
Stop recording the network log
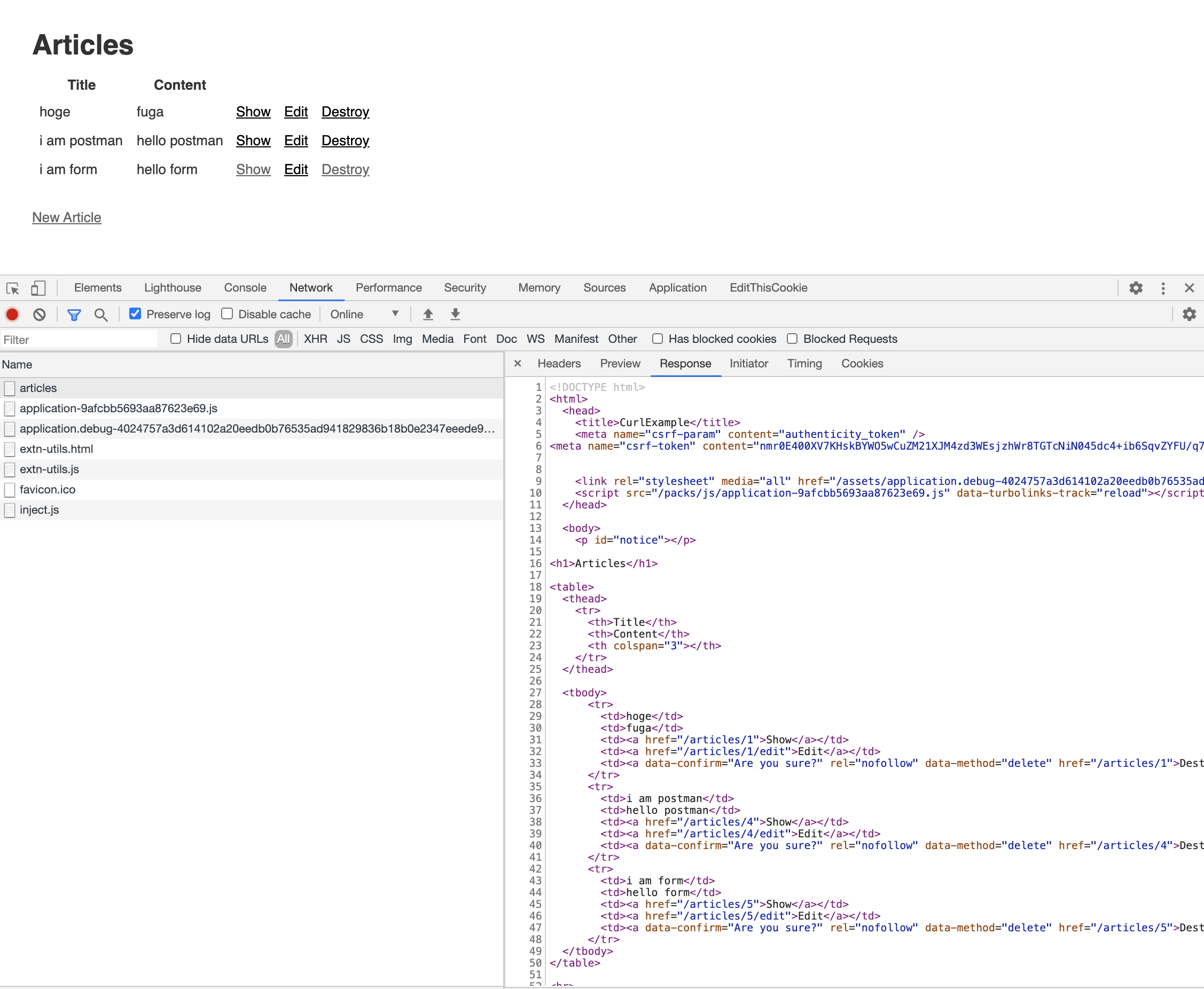[x=12, y=315]
